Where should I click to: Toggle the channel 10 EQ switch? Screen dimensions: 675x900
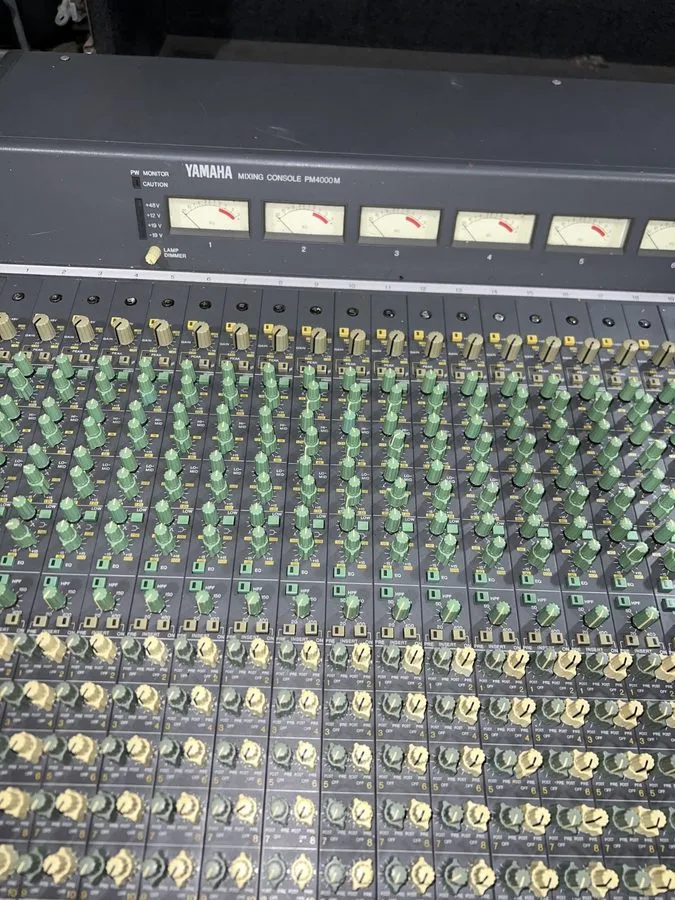(x=339, y=571)
